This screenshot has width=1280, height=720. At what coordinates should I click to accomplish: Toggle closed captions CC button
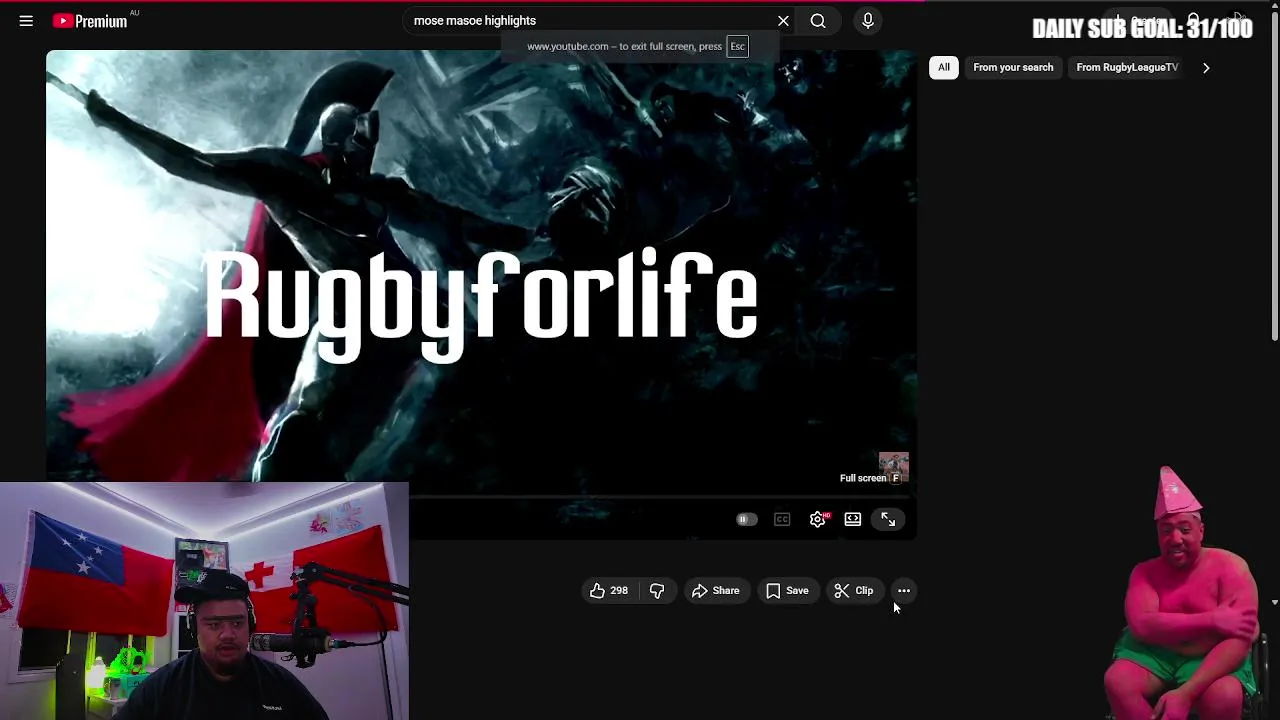[x=782, y=519]
